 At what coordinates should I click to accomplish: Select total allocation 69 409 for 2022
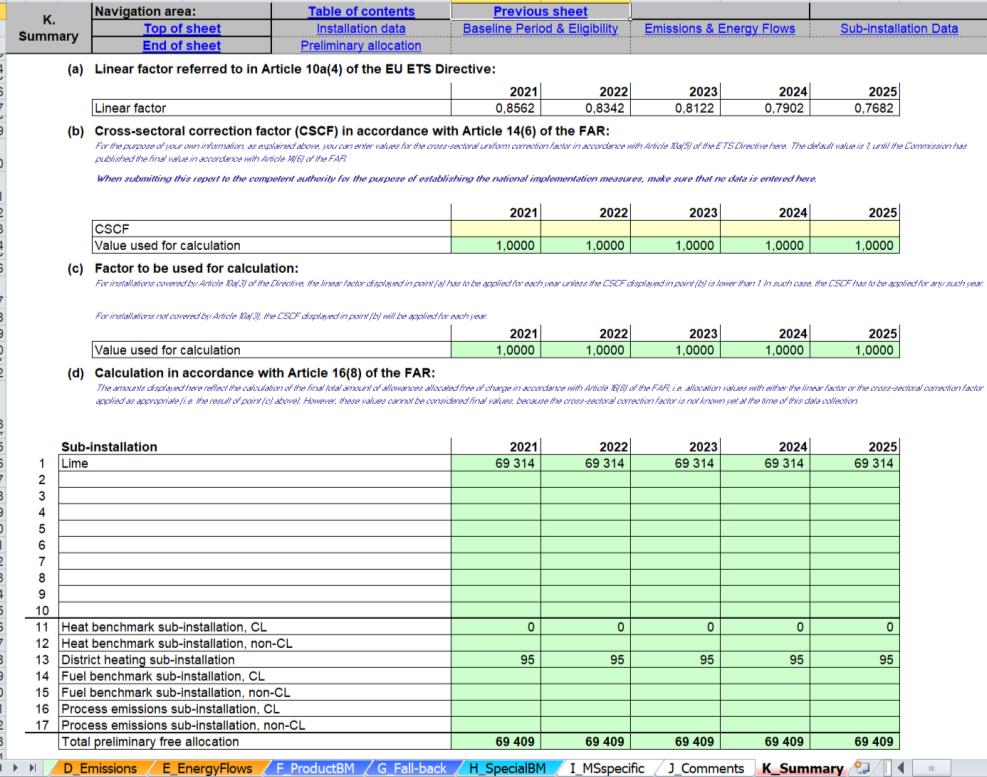[585, 742]
